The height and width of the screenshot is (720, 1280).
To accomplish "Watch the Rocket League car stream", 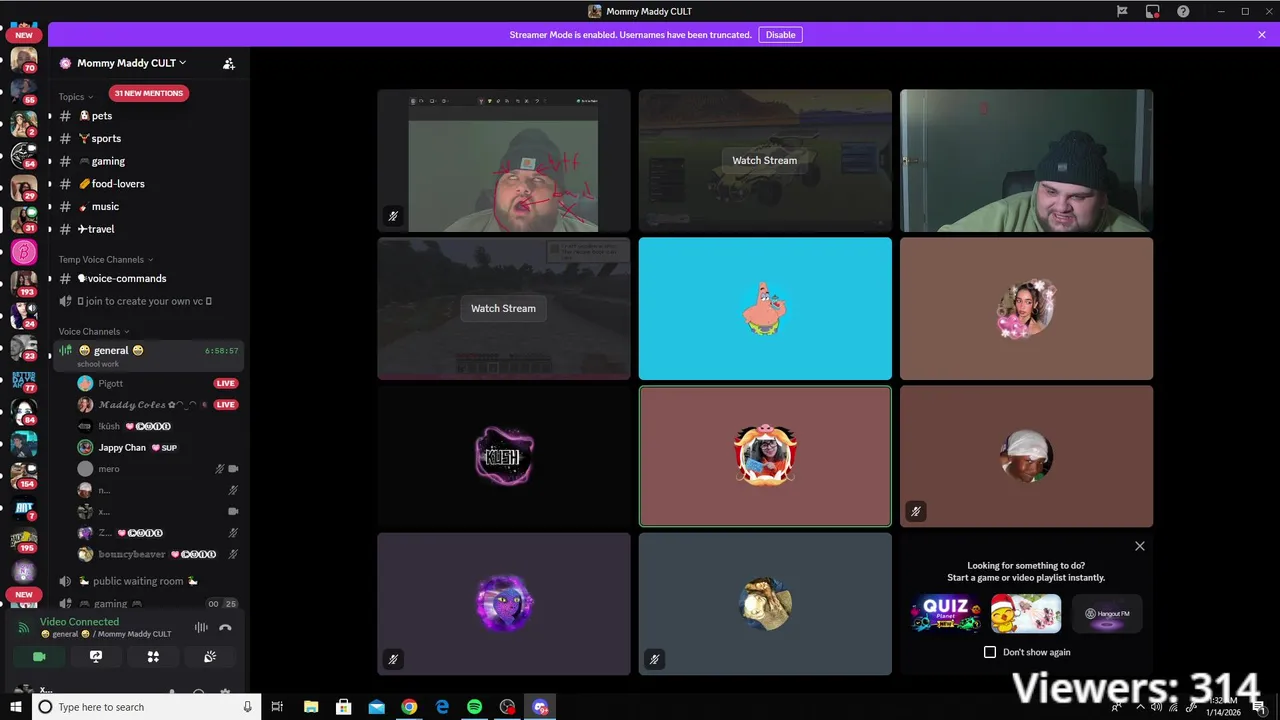I will click(x=765, y=160).
